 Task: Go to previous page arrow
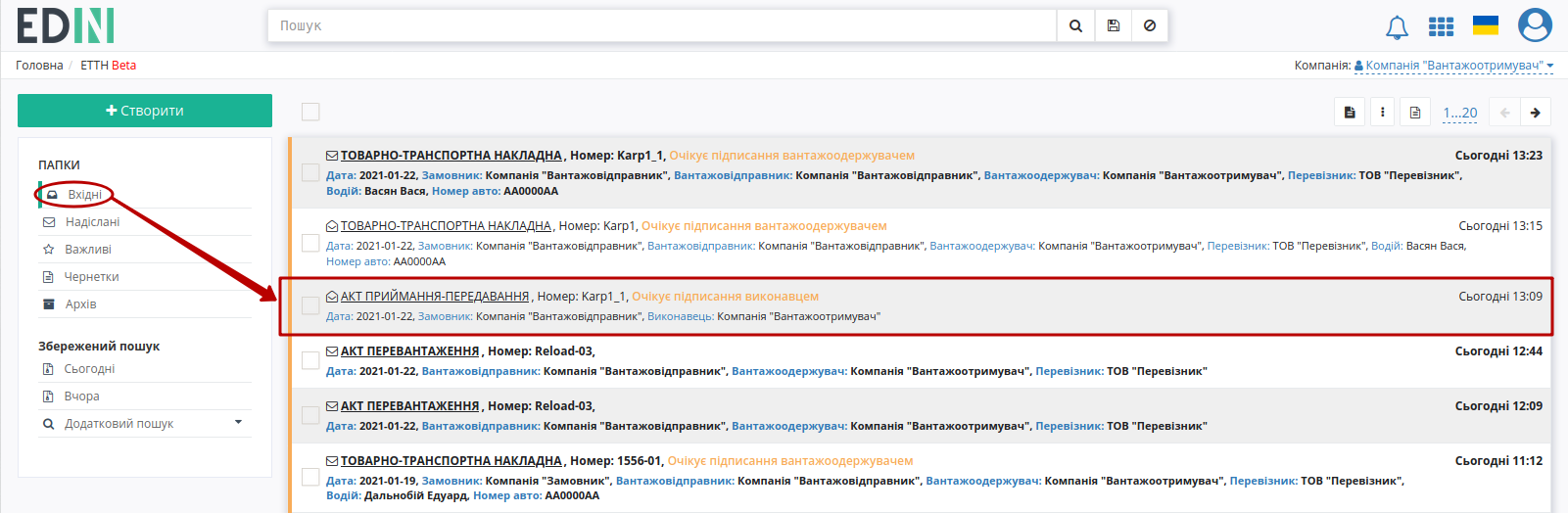click(1504, 113)
